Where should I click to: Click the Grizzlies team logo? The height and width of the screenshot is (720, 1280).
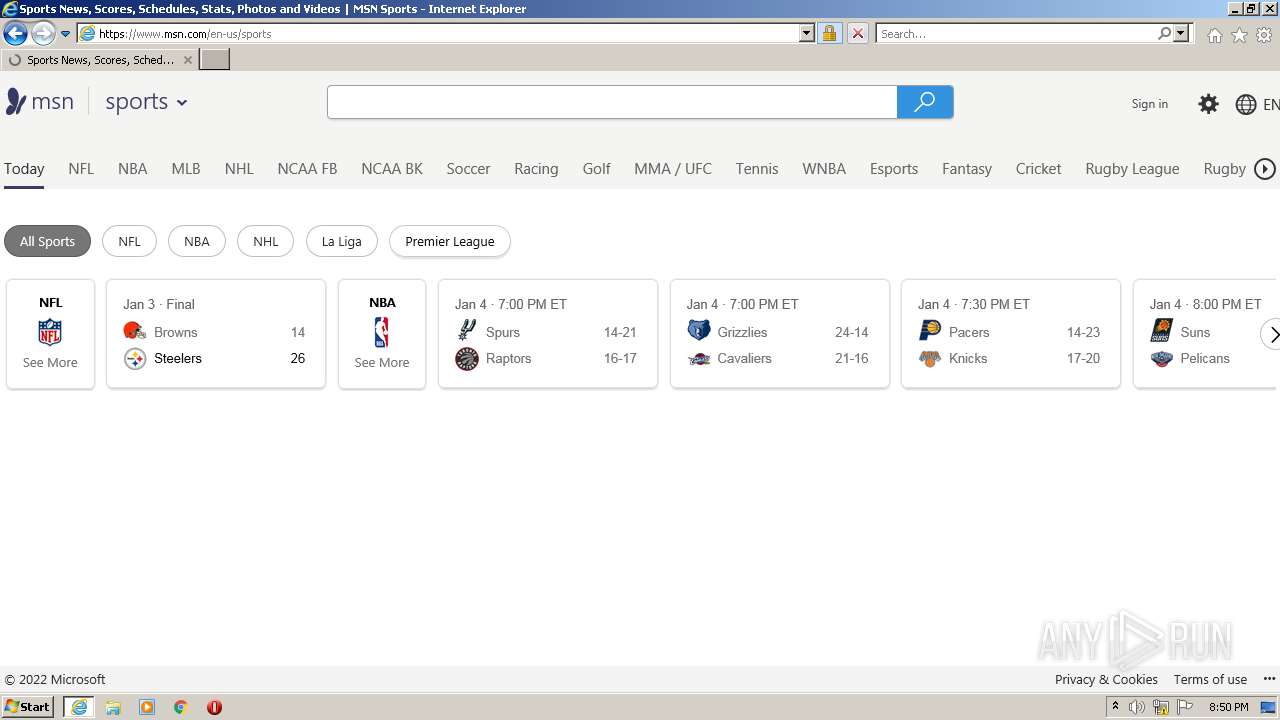click(x=699, y=331)
